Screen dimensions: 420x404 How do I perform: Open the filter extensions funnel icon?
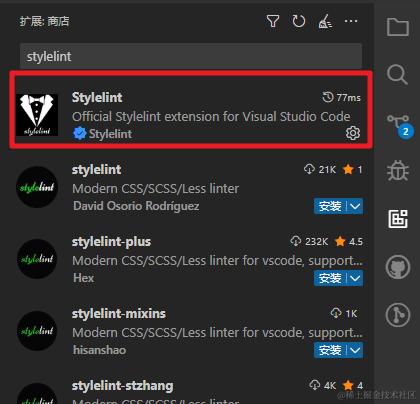coord(273,21)
